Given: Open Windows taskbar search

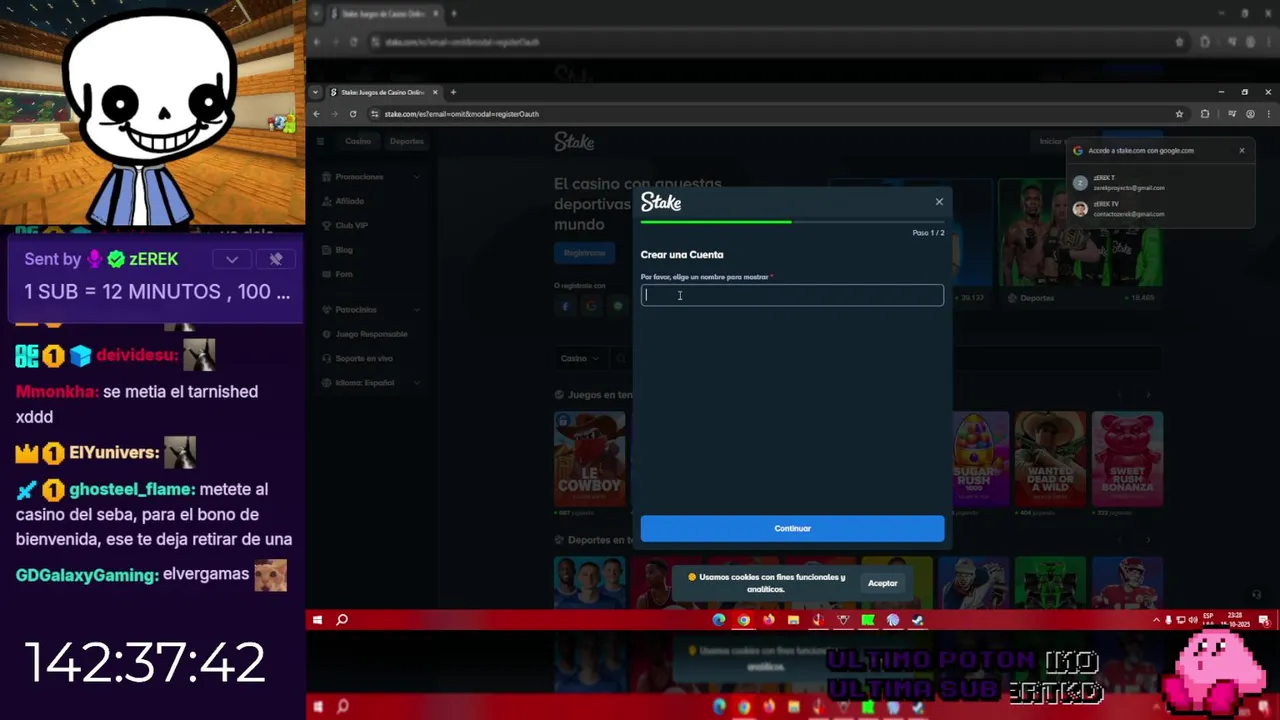Looking at the screenshot, I should 342,620.
